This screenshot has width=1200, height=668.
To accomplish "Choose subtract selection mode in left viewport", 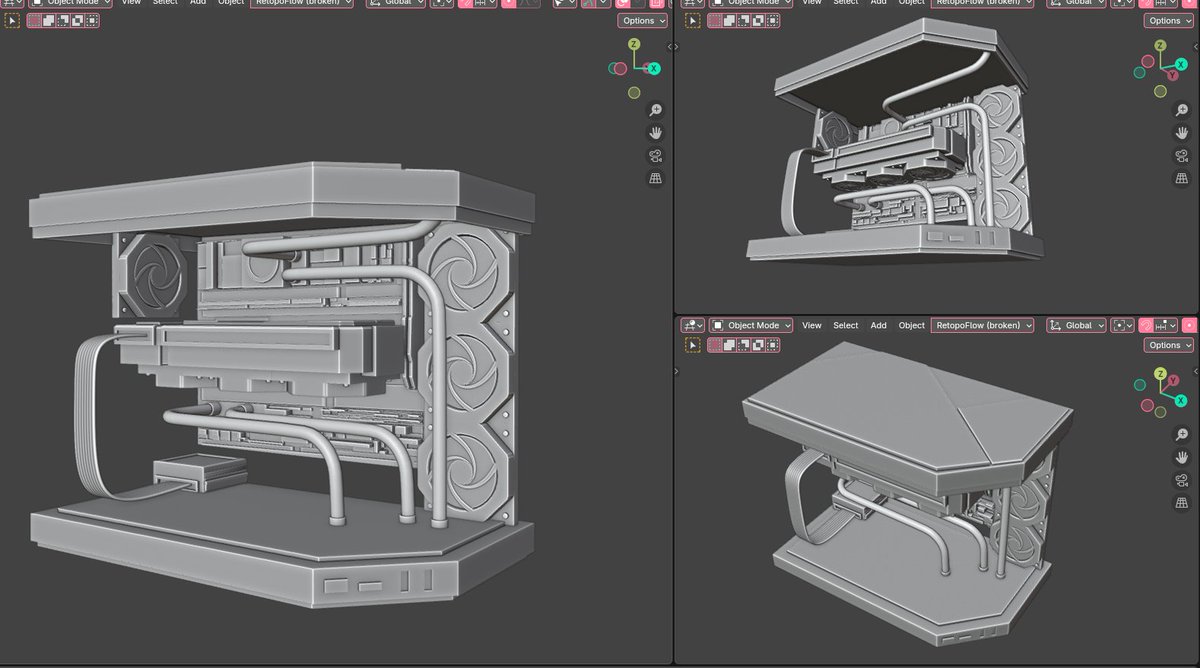I will (62, 20).
